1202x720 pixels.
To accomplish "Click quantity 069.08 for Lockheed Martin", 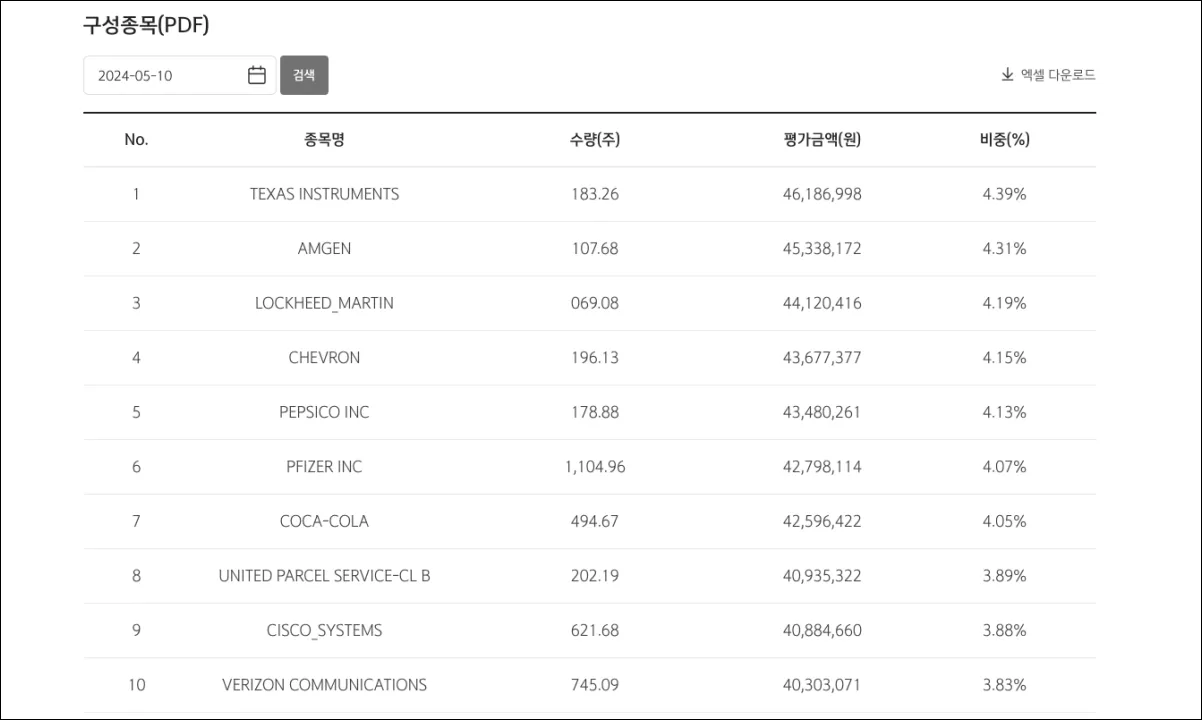I will coord(594,303).
